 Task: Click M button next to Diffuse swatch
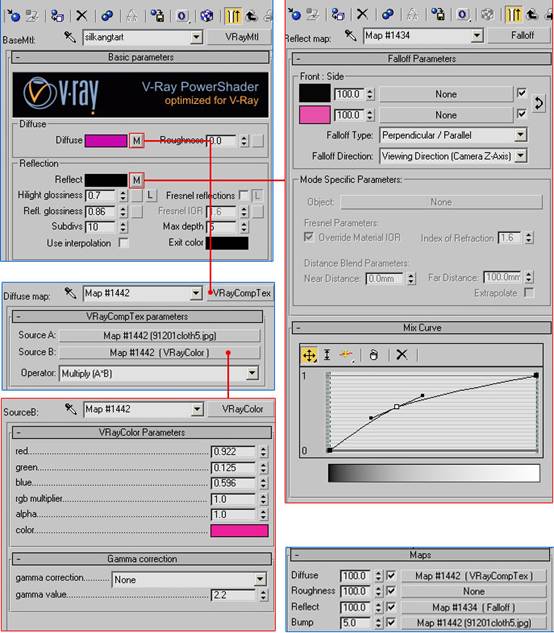(136, 140)
